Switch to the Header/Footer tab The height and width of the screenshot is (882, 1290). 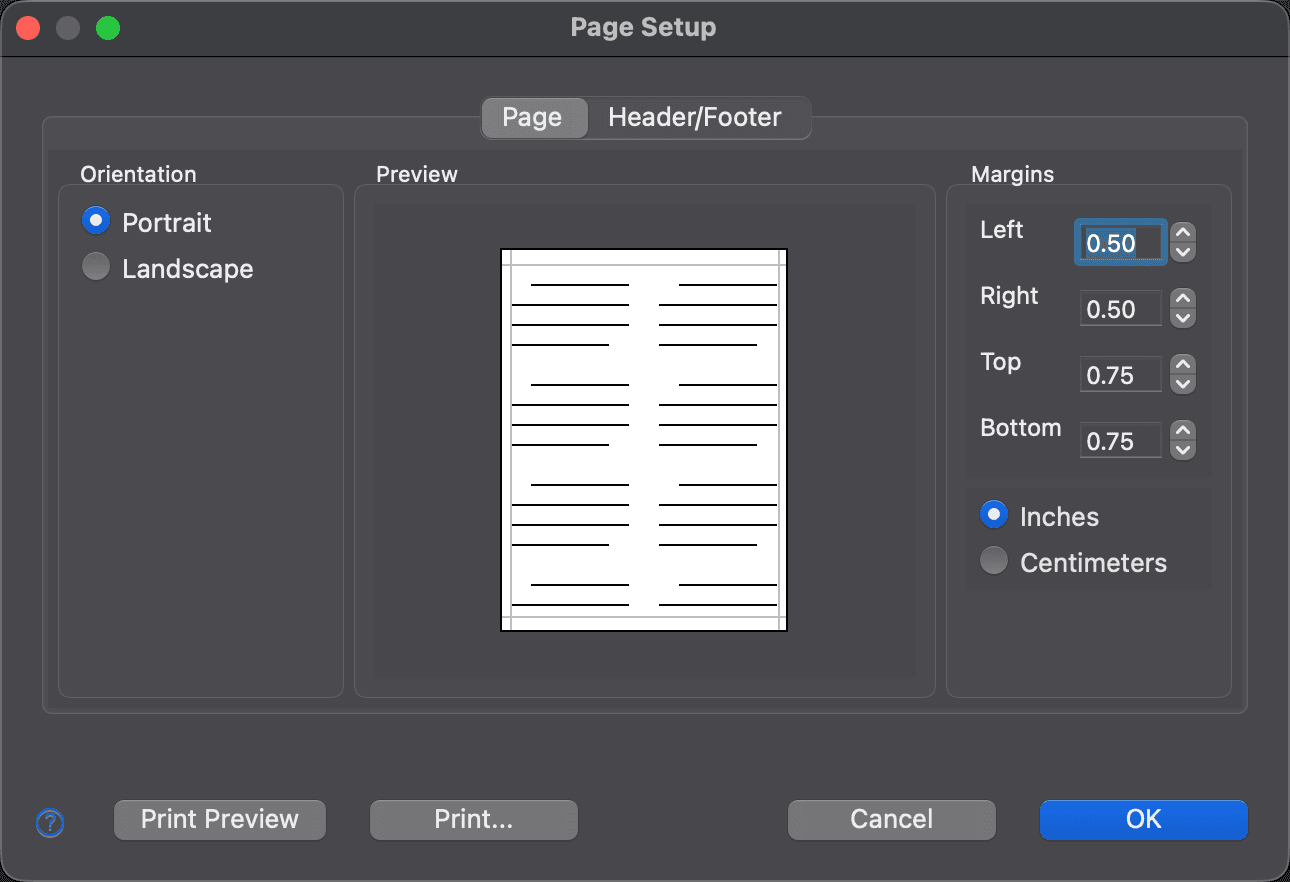pos(695,117)
